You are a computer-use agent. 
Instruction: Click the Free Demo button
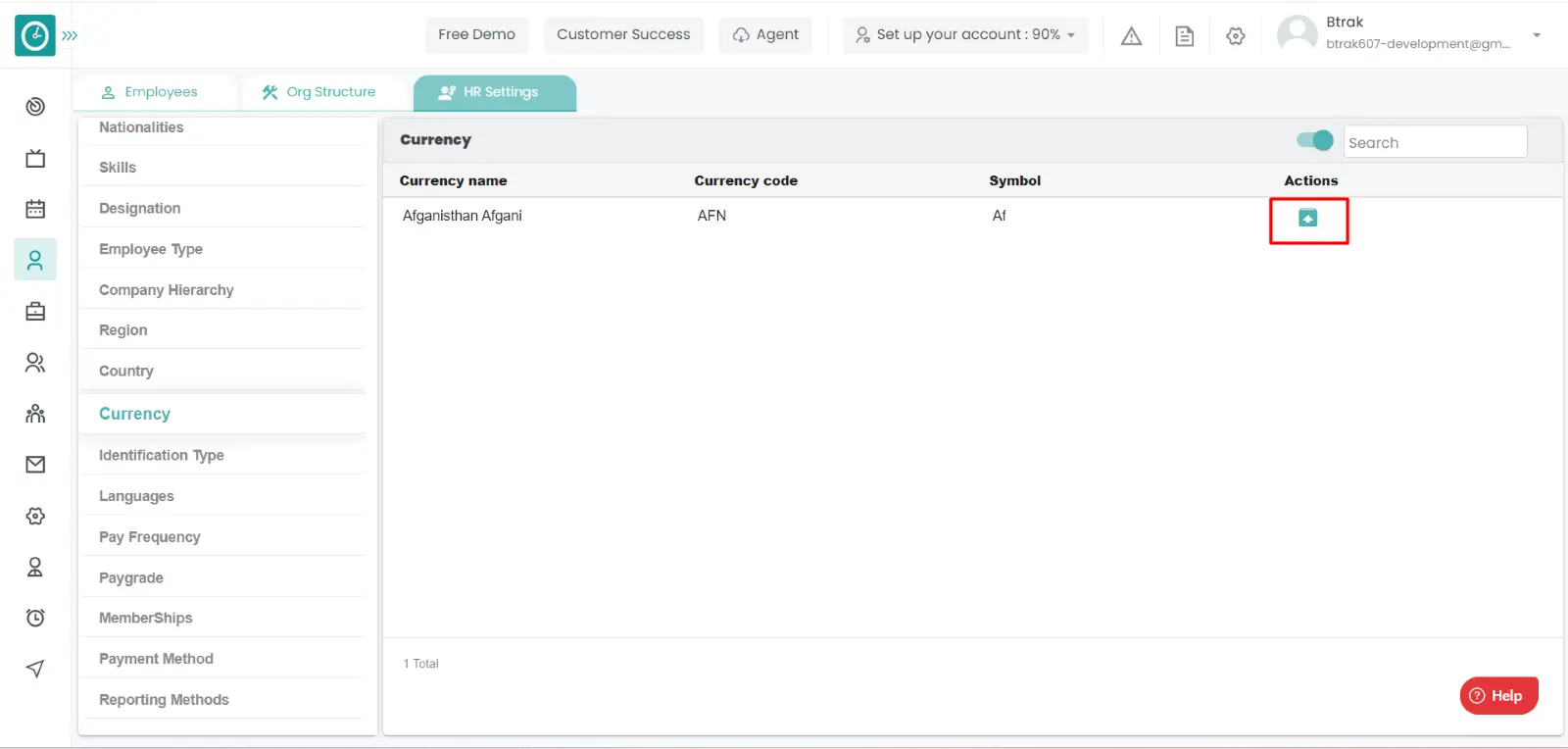click(476, 34)
